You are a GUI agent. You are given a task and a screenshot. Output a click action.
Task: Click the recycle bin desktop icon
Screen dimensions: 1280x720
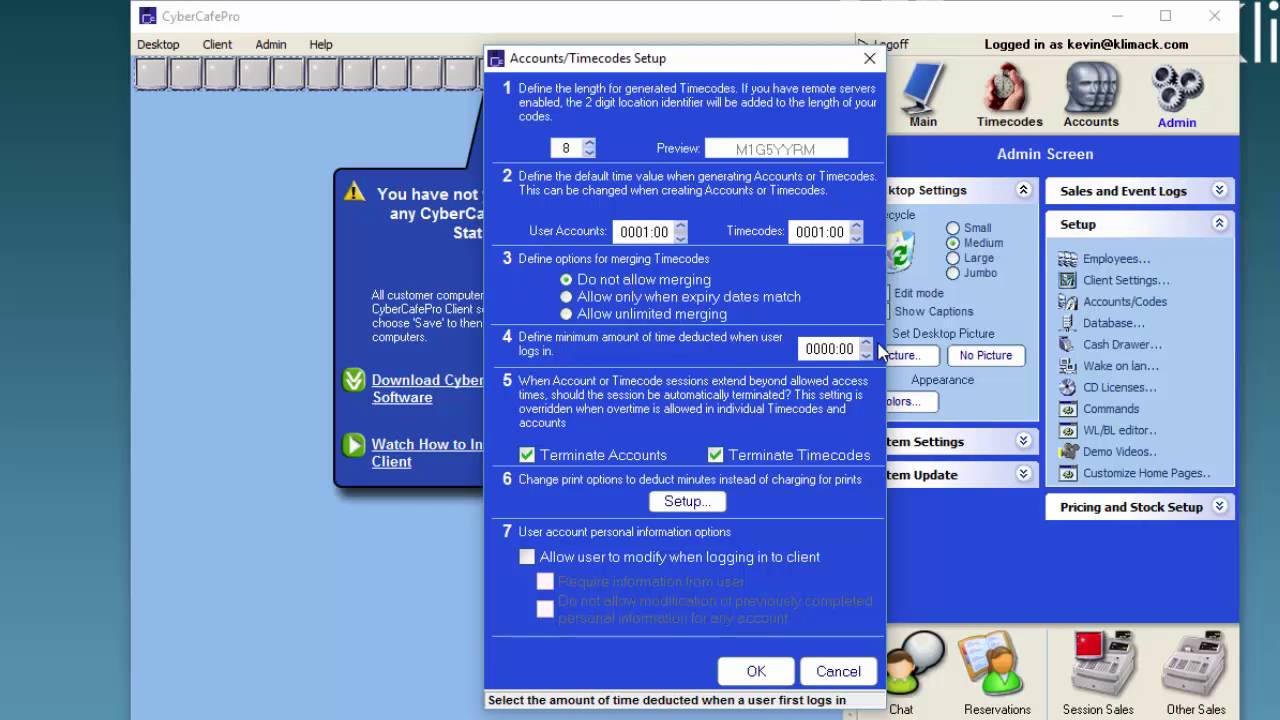coord(900,250)
